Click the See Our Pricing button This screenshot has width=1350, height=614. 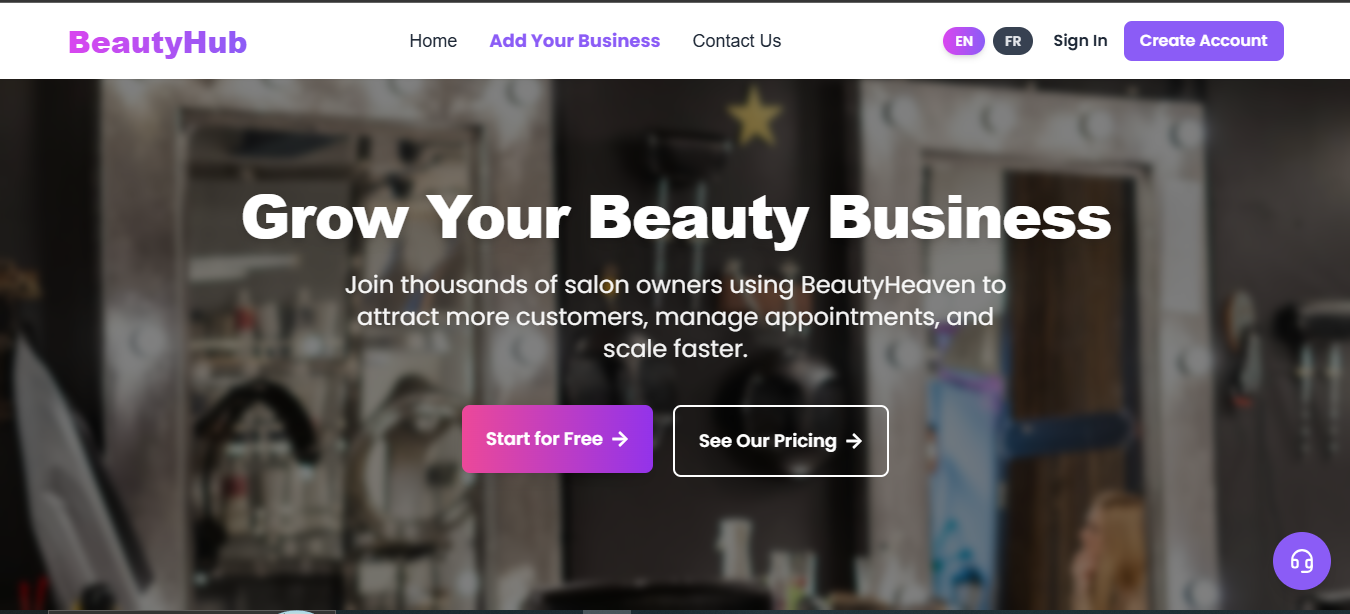pos(781,441)
